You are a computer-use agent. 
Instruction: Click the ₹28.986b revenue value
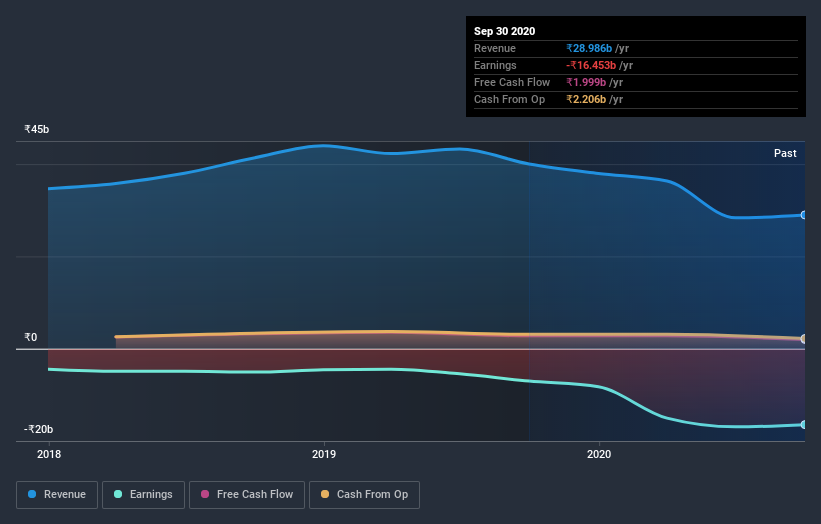pos(589,48)
